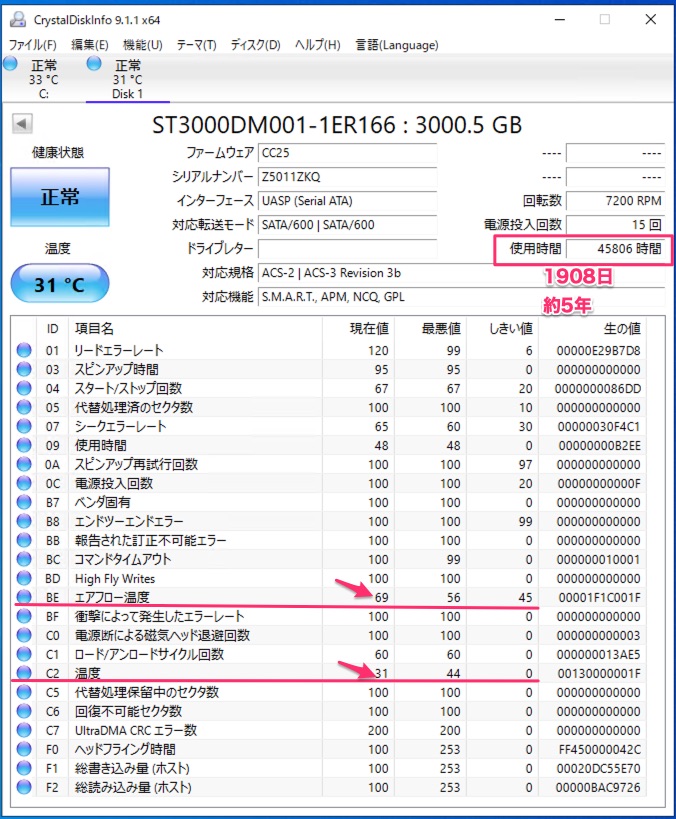Image resolution: width=676 pixels, height=819 pixels.
Task: Click the status orb for ID 0C 電源投入回数
Action: click(x=24, y=483)
